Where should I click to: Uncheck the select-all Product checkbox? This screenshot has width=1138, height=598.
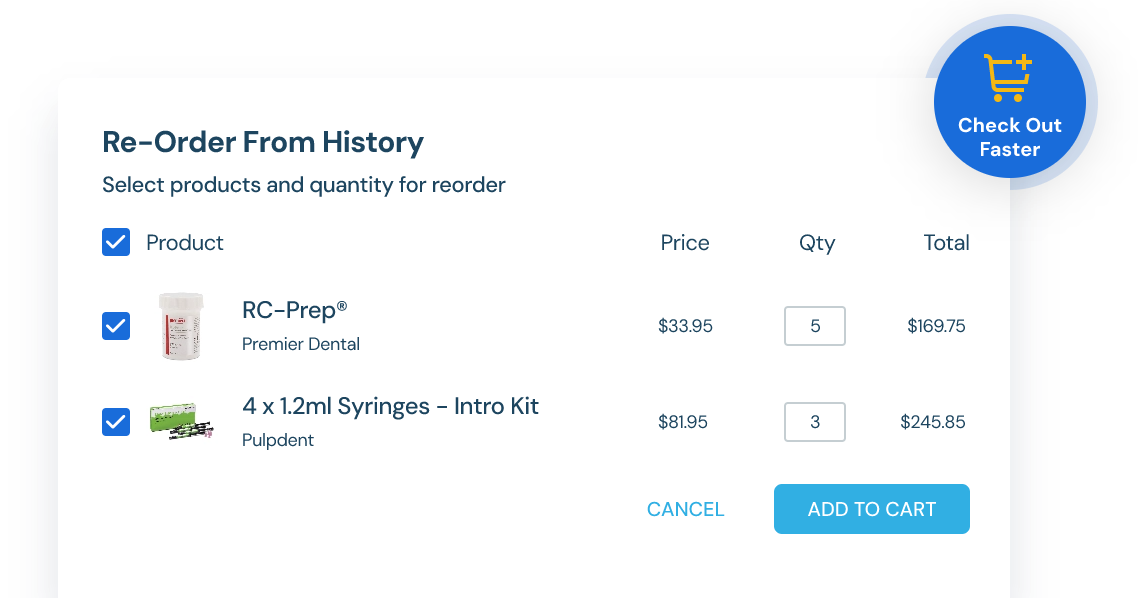coord(116,242)
